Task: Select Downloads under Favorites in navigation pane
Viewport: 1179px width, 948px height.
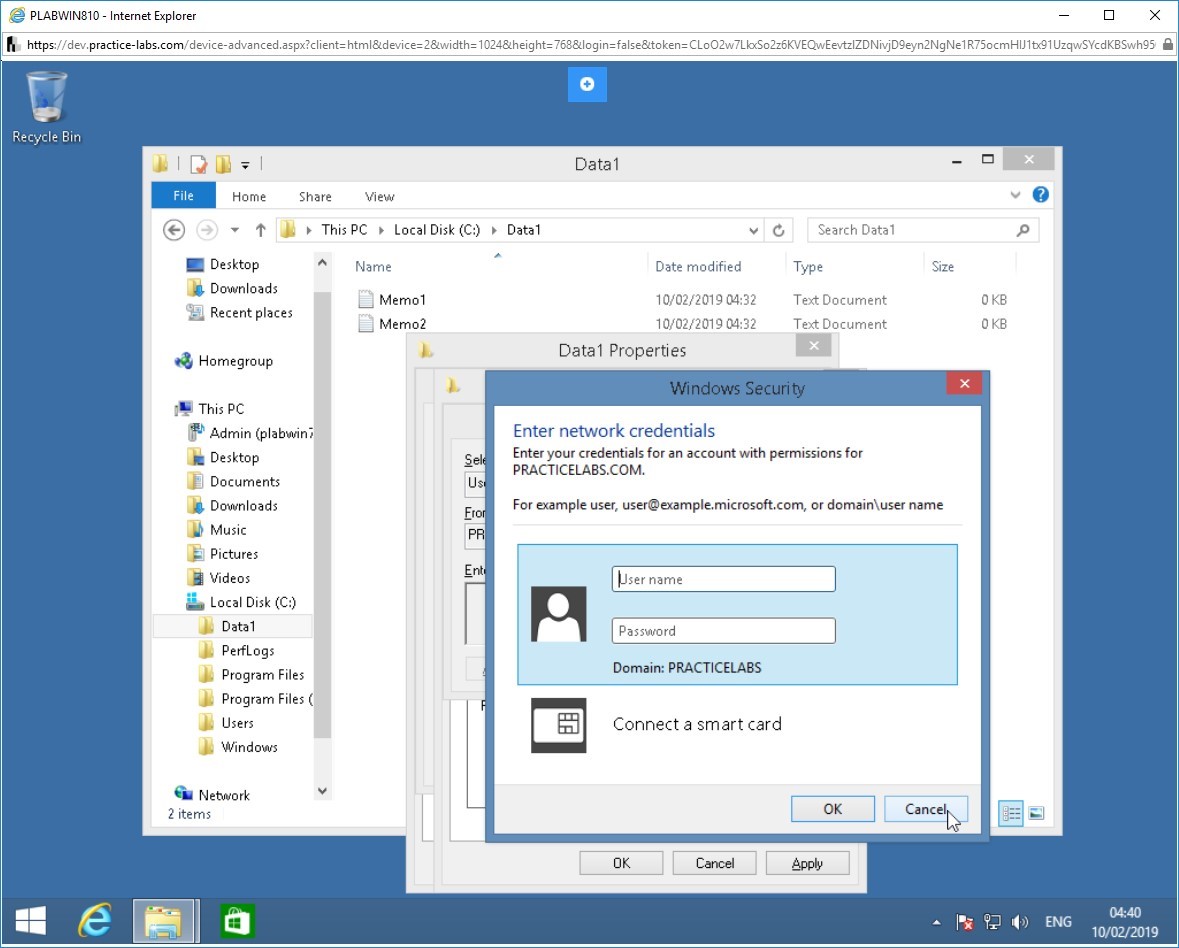Action: [x=232, y=289]
